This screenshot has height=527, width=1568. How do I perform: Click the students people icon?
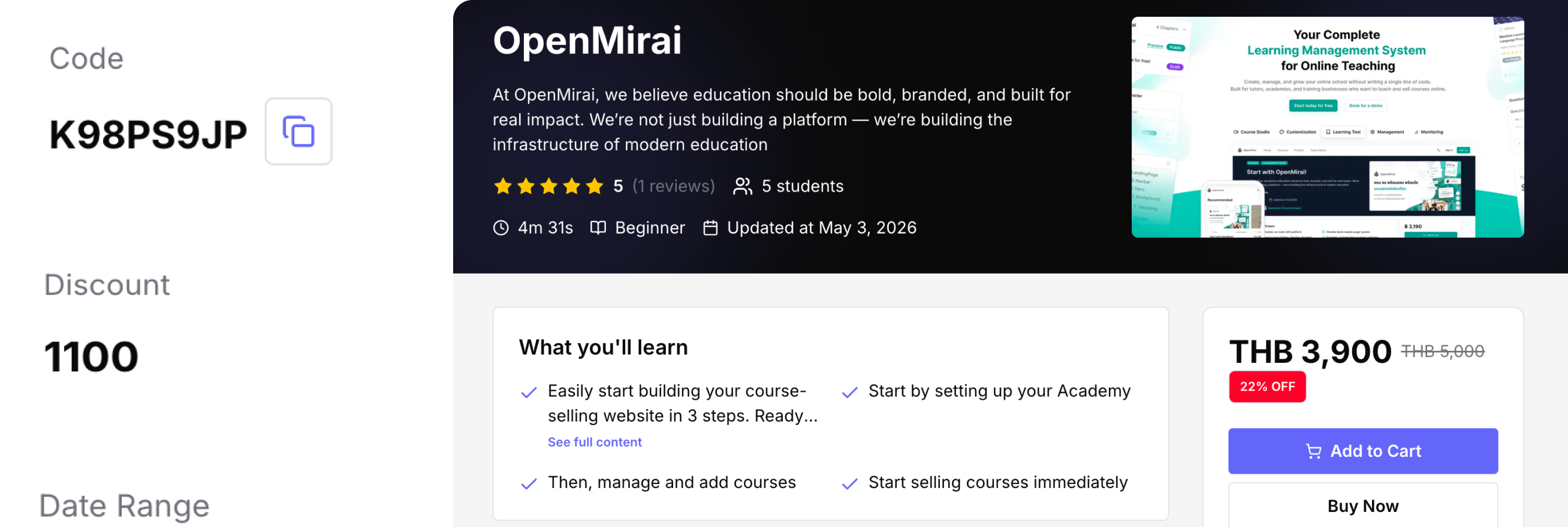pyautogui.click(x=742, y=186)
